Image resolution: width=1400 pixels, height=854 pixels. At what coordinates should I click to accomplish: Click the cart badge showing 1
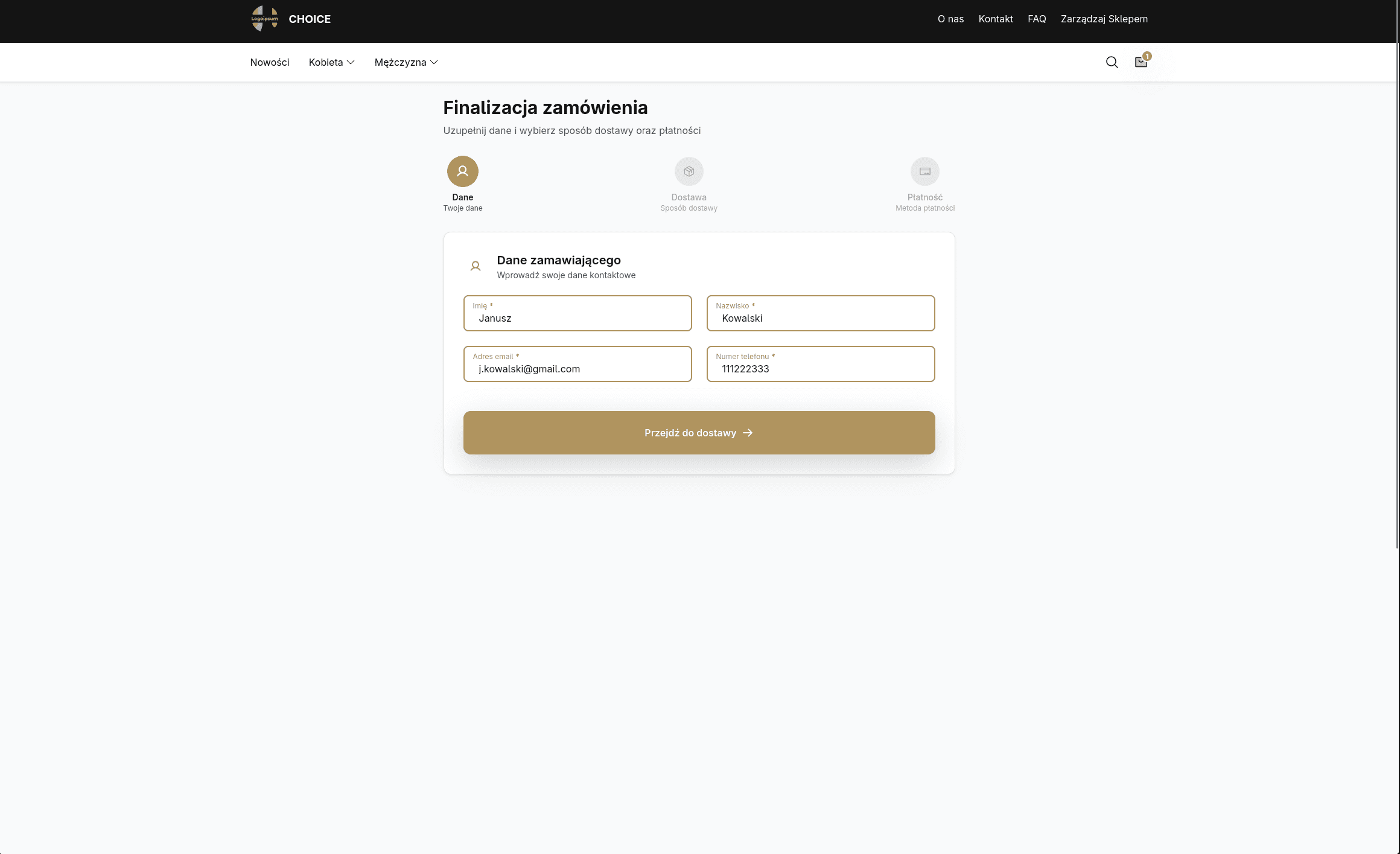tap(1147, 56)
